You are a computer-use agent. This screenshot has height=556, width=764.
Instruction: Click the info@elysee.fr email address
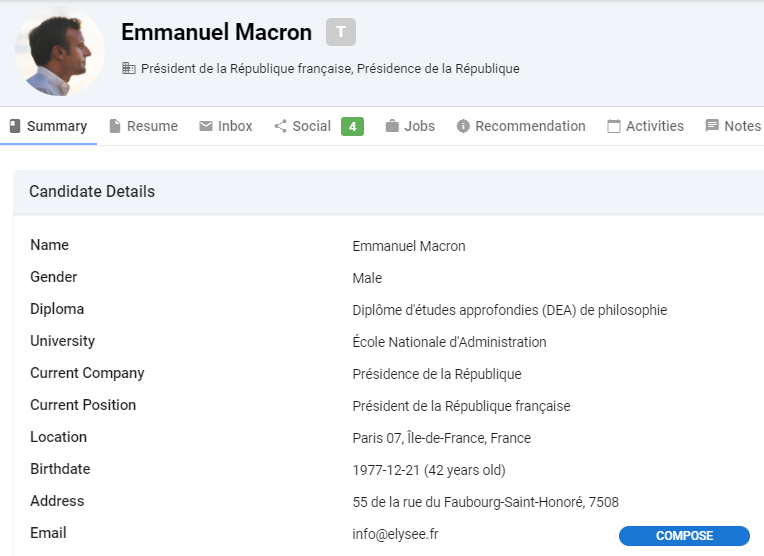[x=395, y=534]
